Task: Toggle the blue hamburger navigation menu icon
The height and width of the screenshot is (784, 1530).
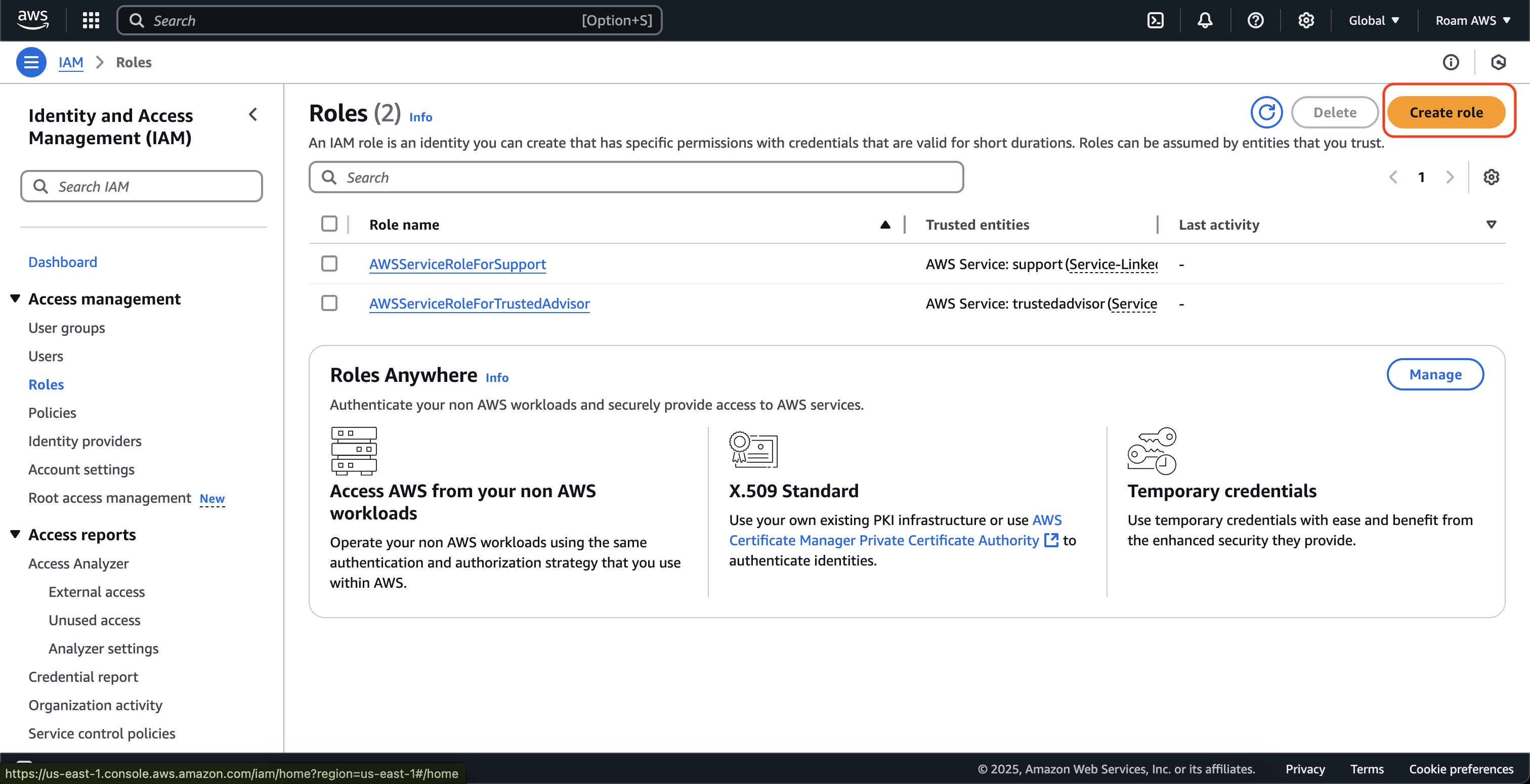Action: (31, 62)
